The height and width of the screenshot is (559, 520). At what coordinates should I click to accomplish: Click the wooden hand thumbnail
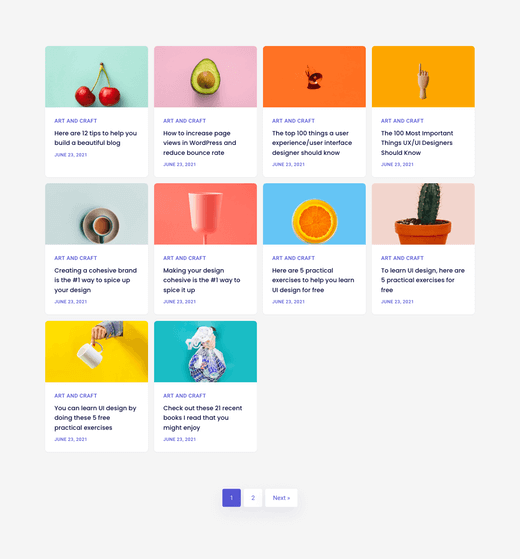tap(423, 77)
